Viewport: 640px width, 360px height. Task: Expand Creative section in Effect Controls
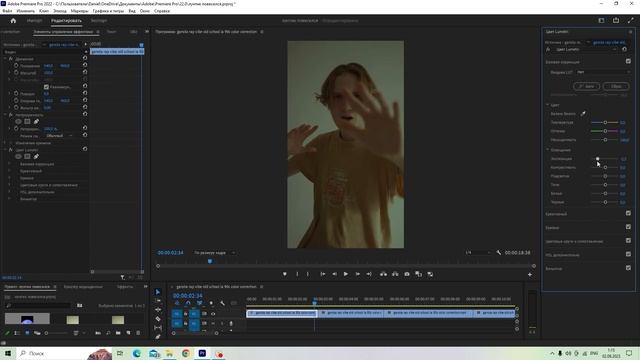(x=9, y=171)
